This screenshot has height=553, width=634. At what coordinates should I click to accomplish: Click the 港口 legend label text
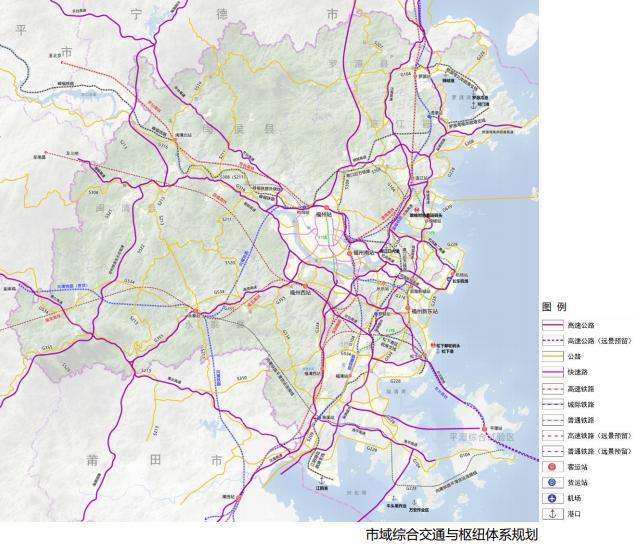click(x=575, y=514)
